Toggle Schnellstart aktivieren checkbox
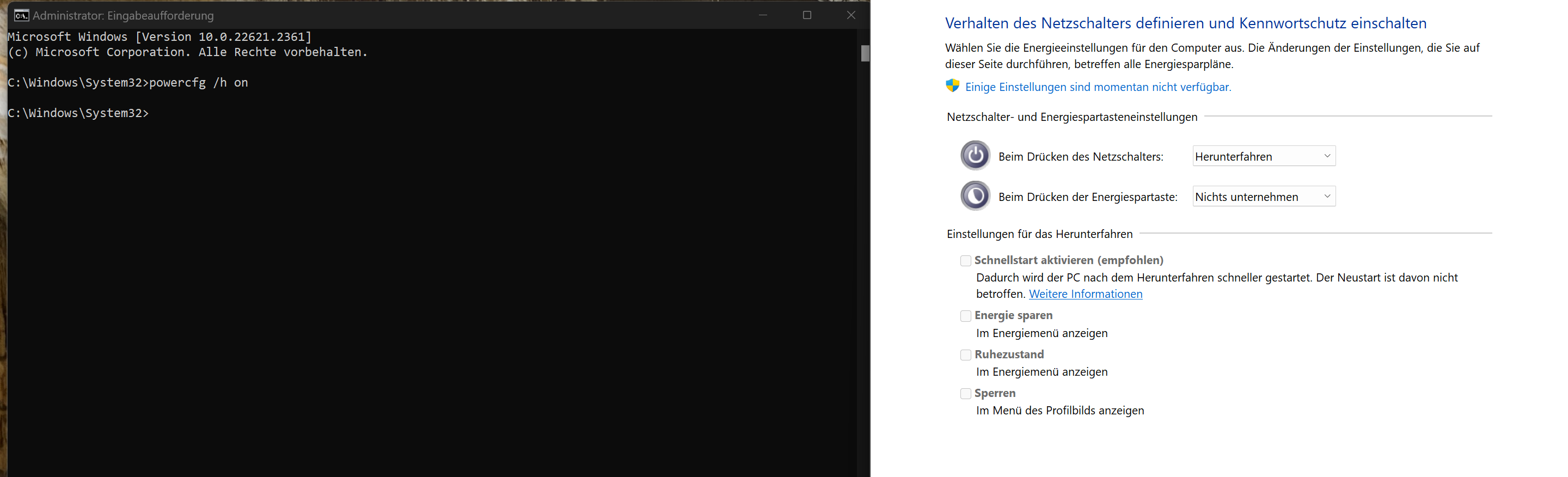Screen dimensions: 1568x477 coord(965,261)
